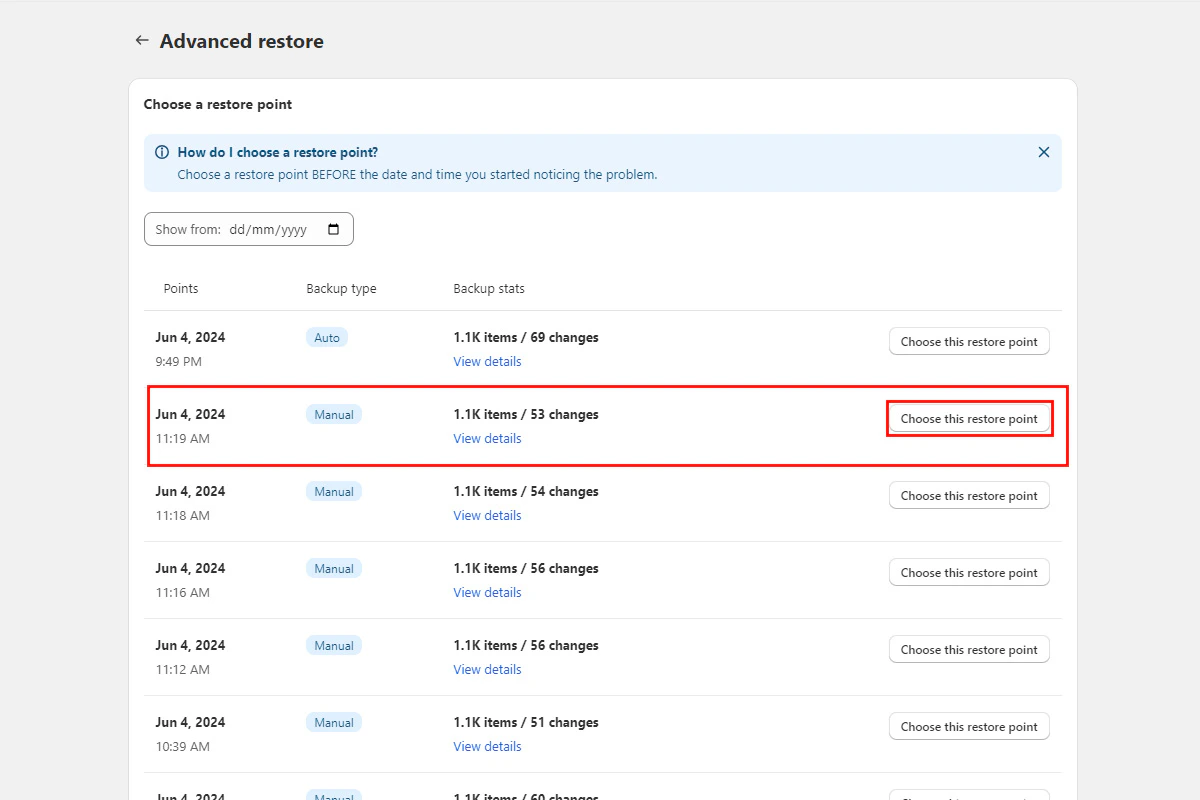The image size is (1200, 800).
Task: Click the Points column header
Action: 181,288
